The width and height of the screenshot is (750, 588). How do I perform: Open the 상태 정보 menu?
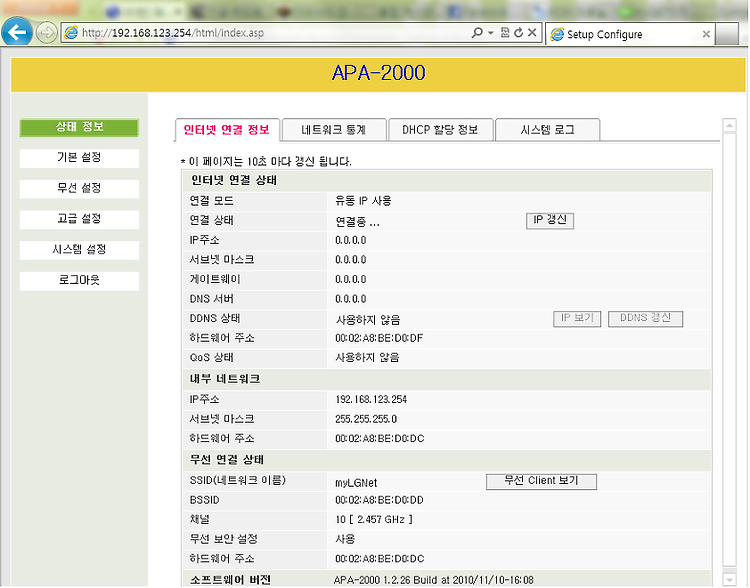(x=79, y=127)
